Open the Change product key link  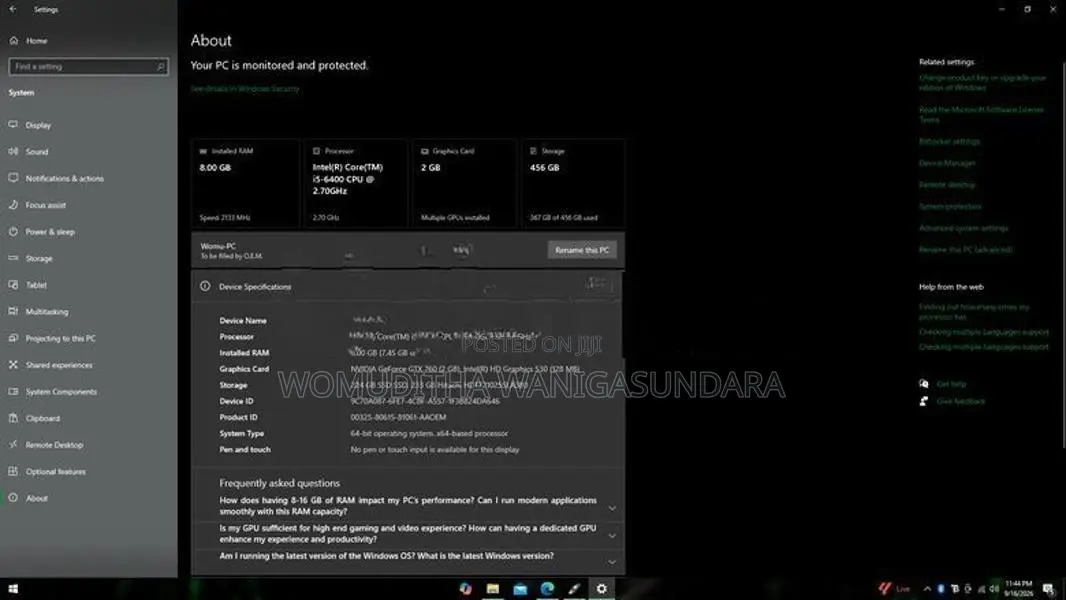pos(982,82)
